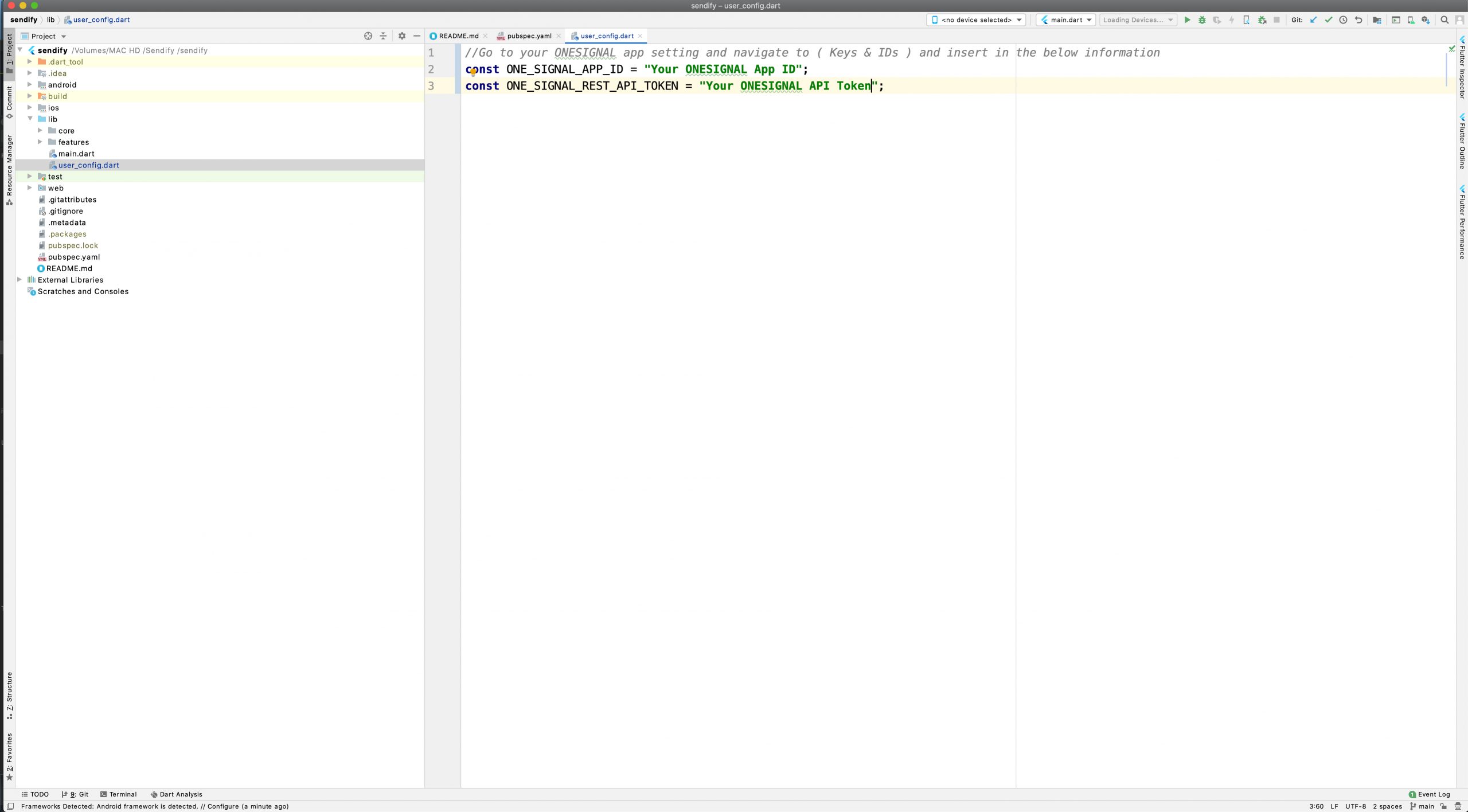Screen dimensions: 1468x812
Task: Open Flutter Performance side tool window
Action: pos(1462,222)
